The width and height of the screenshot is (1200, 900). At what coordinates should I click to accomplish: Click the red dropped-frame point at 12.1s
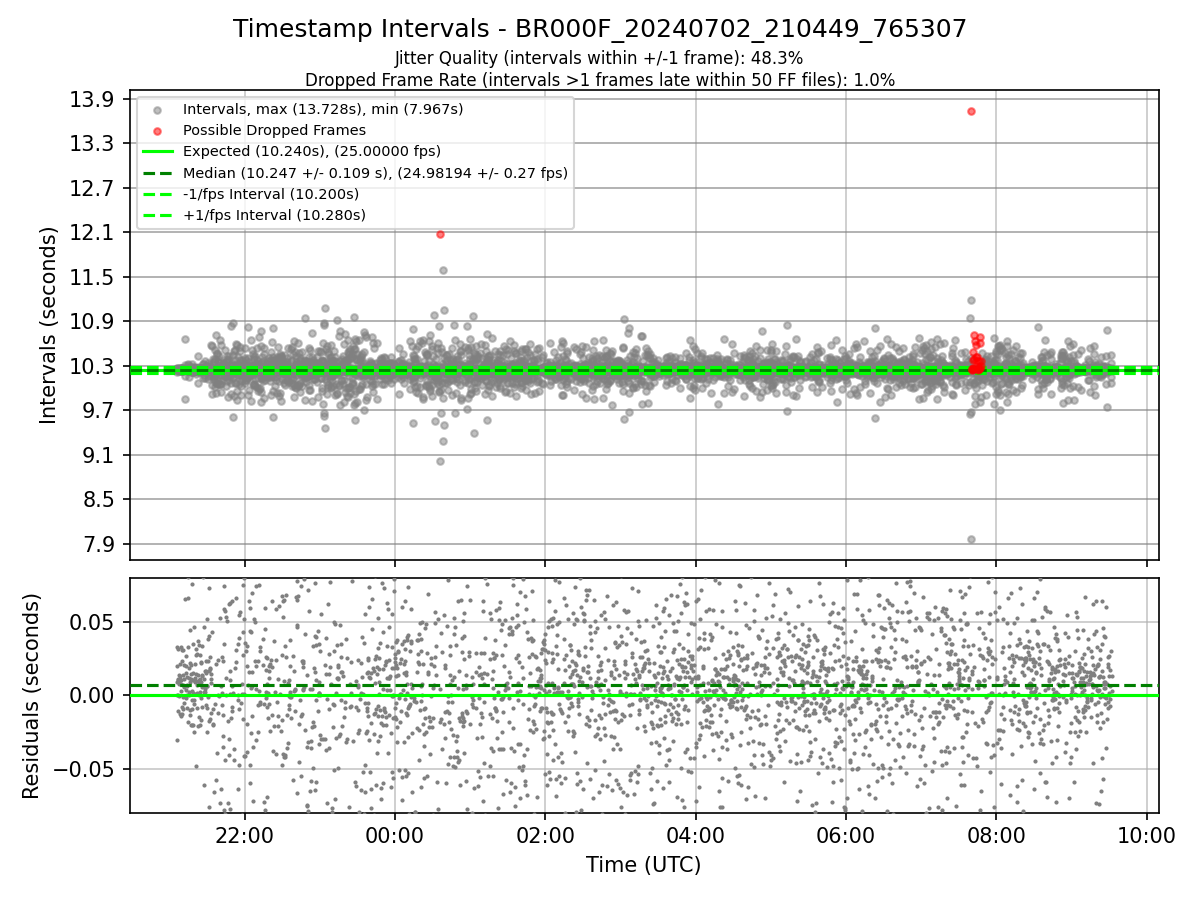click(440, 234)
